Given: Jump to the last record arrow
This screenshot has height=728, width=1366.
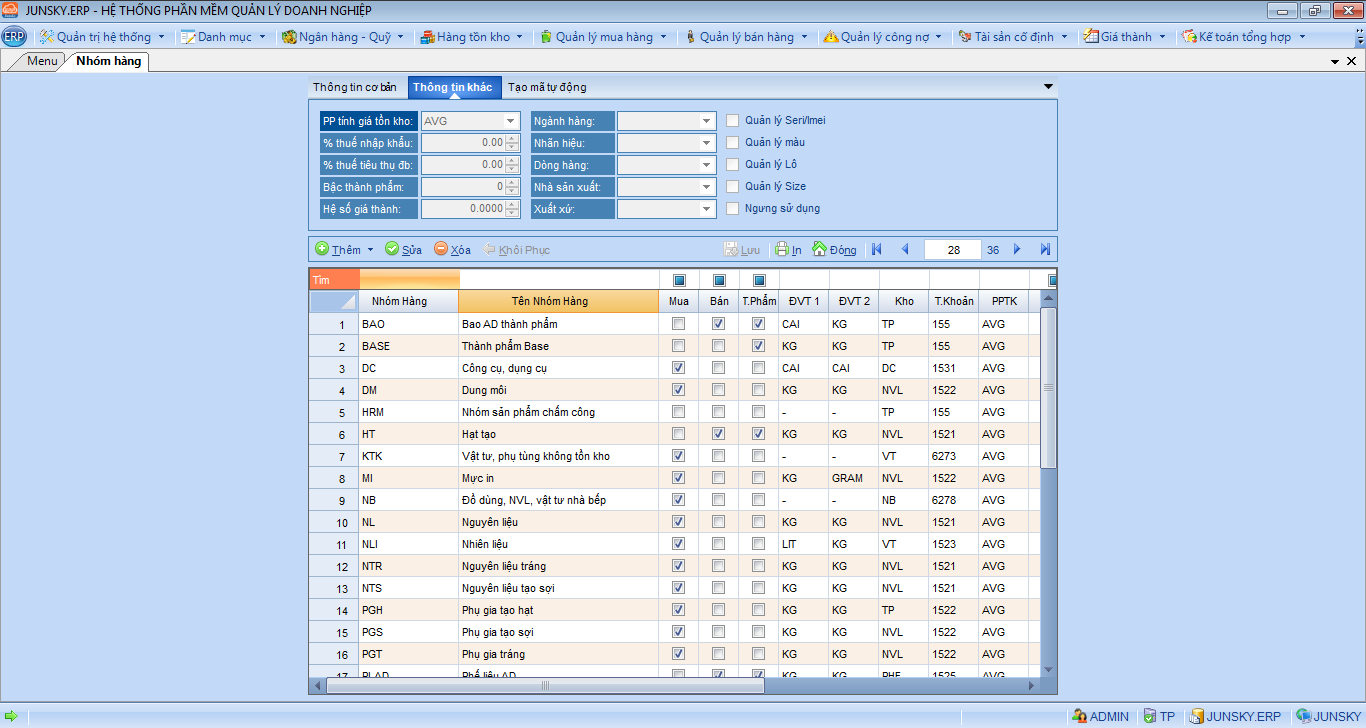Looking at the screenshot, I should [1045, 249].
